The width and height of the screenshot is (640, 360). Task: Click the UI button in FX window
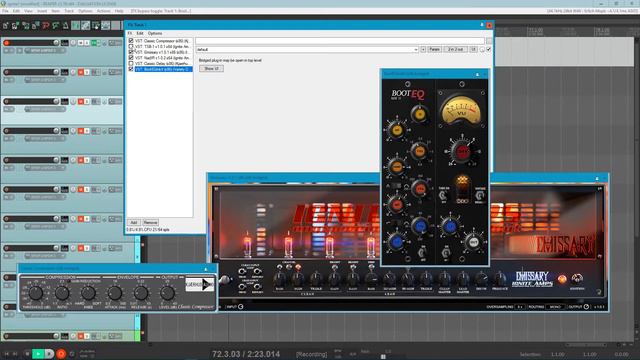pyautogui.click(x=473, y=49)
